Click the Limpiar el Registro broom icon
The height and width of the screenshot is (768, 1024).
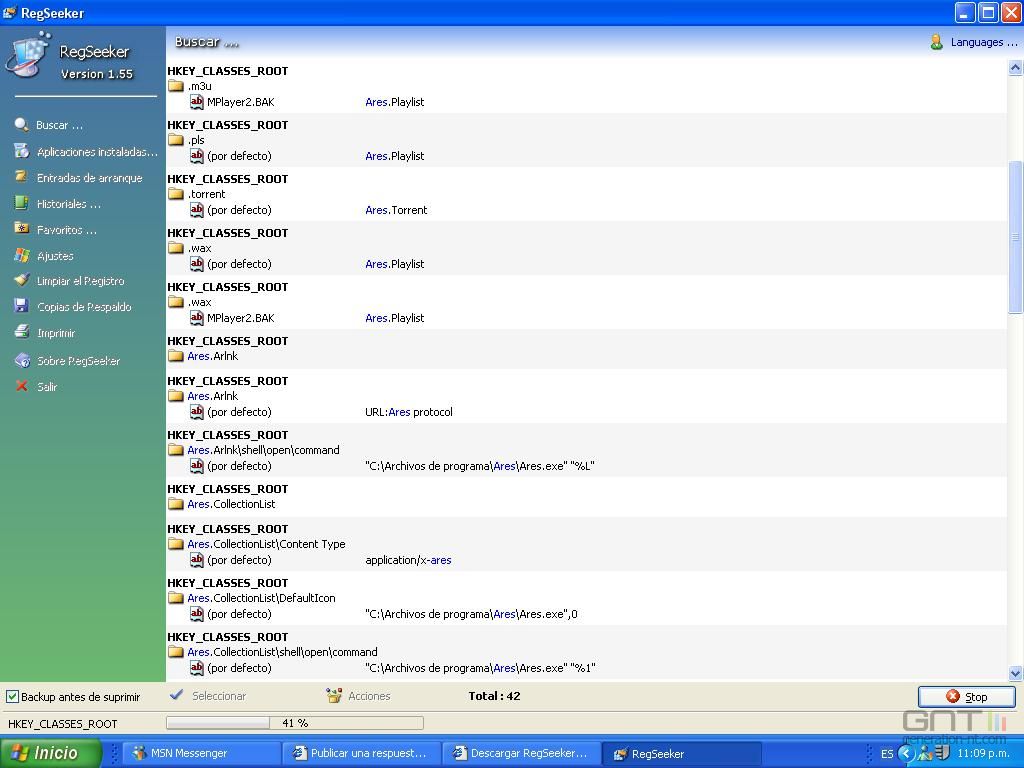point(22,280)
